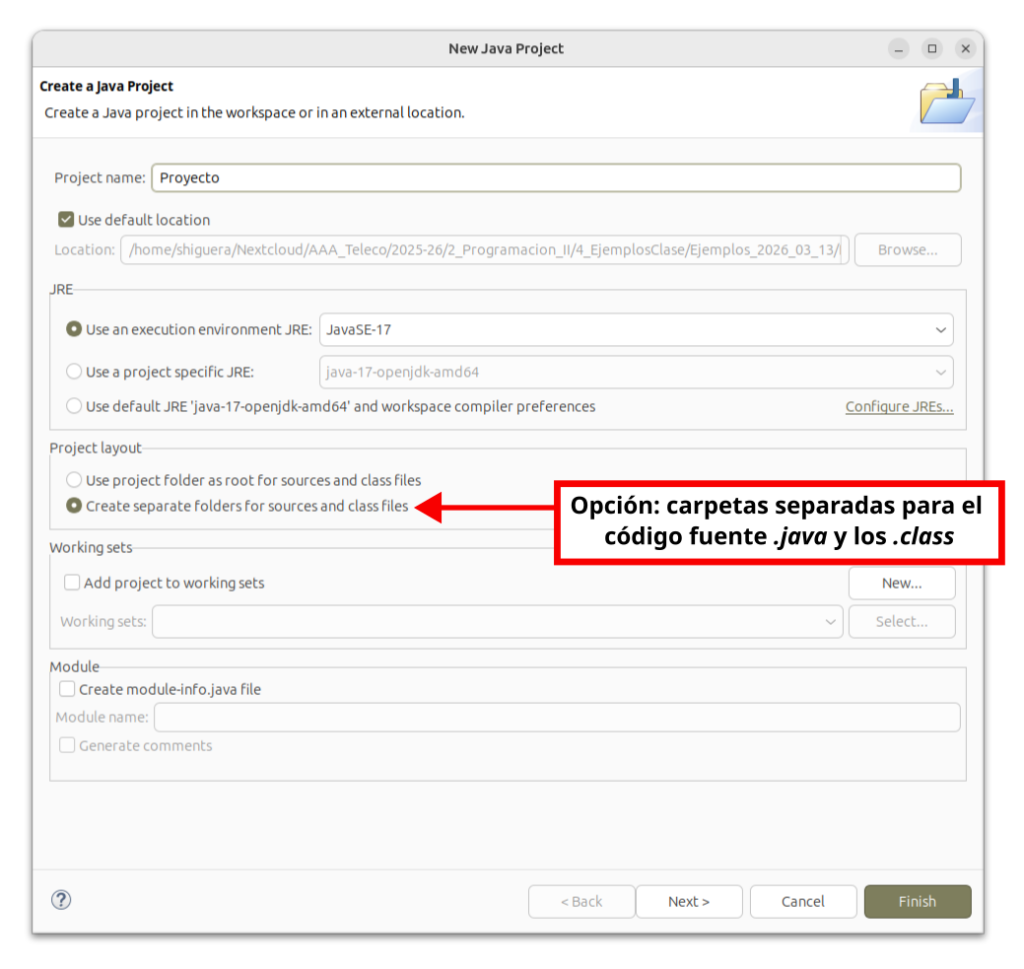
Task: Open the Configure JREs link
Action: pos(899,407)
